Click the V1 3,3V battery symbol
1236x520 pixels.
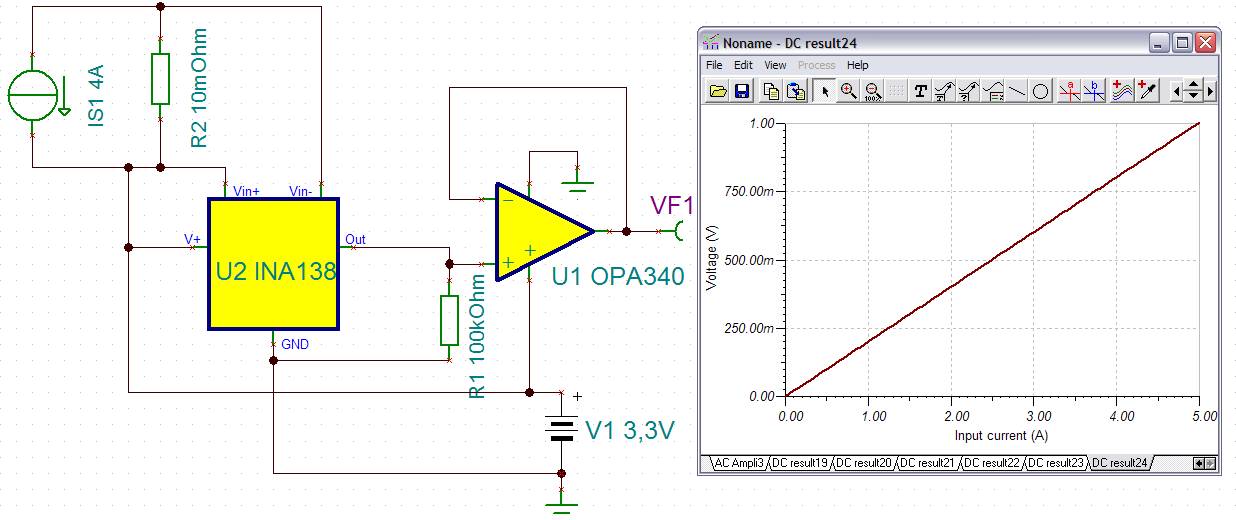561,428
